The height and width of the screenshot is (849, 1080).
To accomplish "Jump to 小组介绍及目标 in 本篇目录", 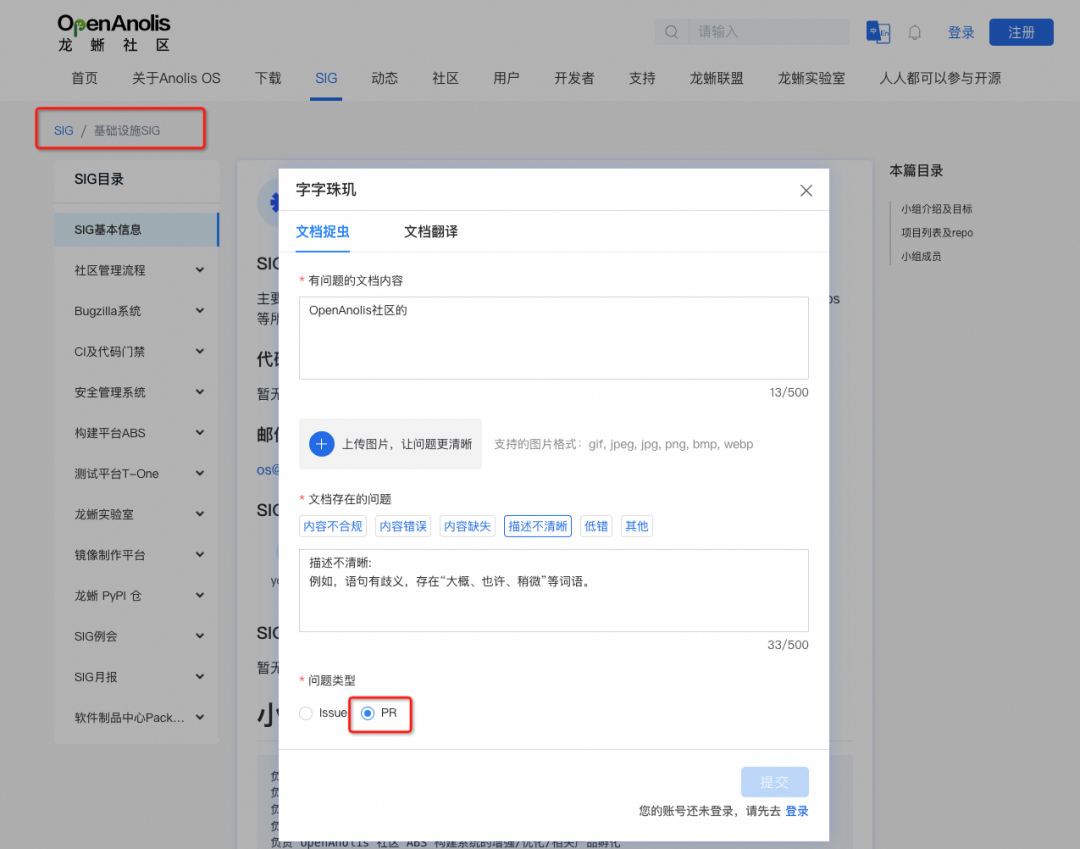I will point(937,209).
